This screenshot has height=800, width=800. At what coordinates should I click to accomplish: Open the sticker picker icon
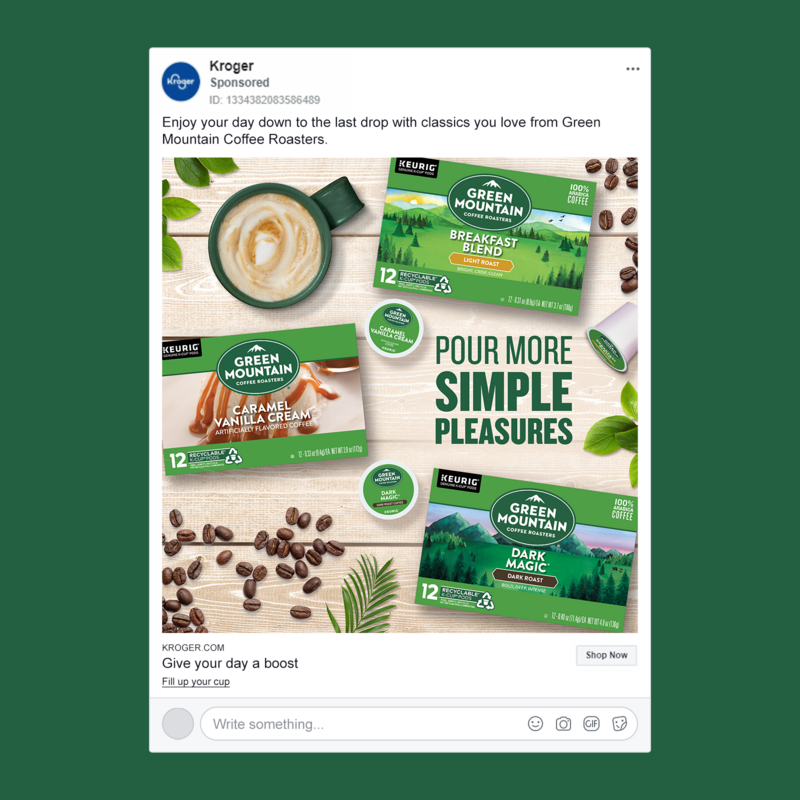pos(619,723)
